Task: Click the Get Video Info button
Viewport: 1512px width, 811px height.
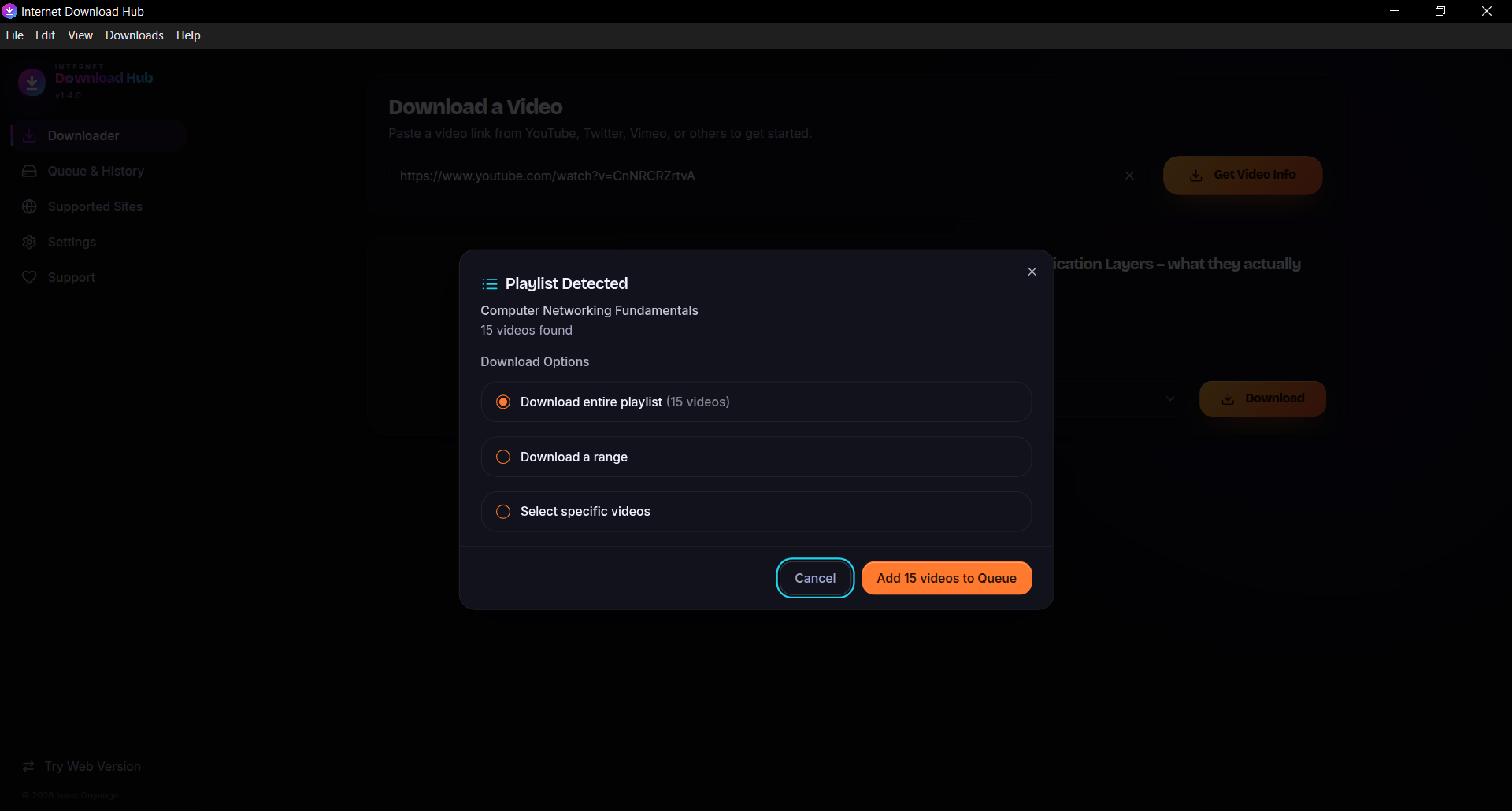Action: 1243,175
